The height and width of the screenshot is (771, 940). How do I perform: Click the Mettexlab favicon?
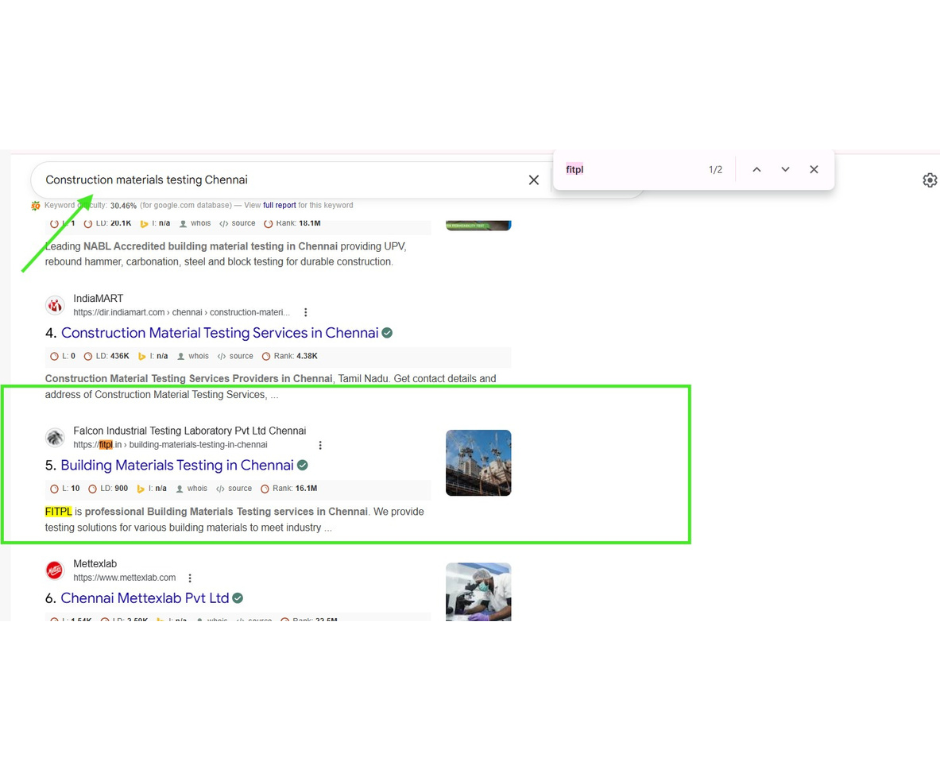55,570
